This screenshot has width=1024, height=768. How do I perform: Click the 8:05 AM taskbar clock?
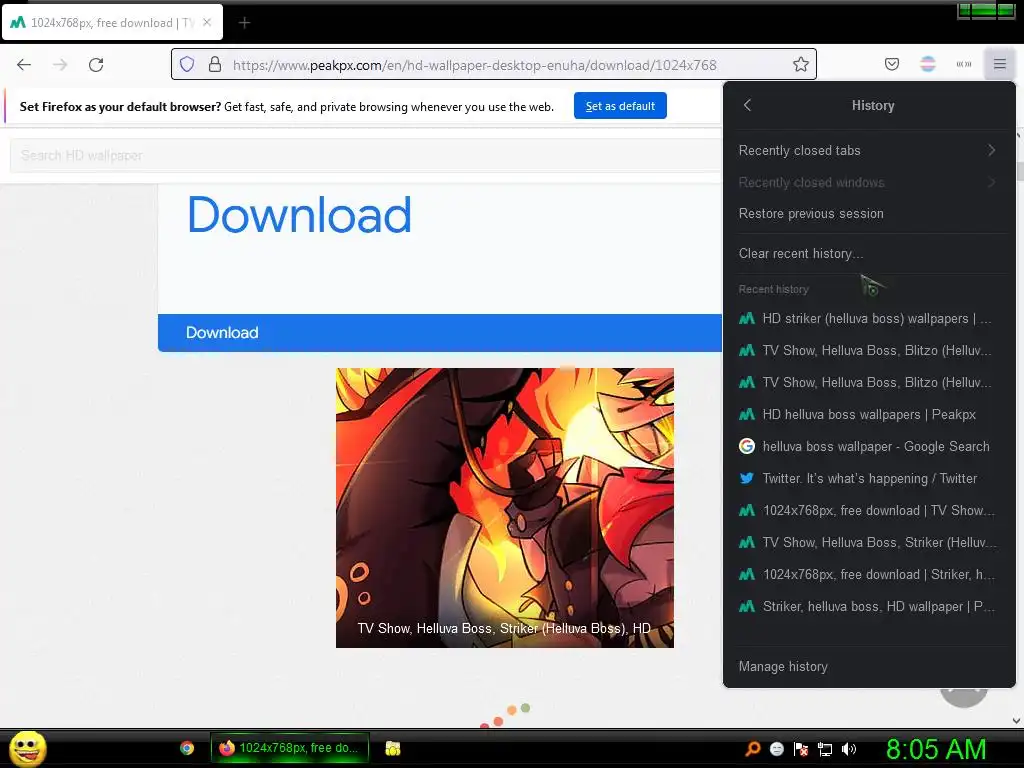point(936,749)
